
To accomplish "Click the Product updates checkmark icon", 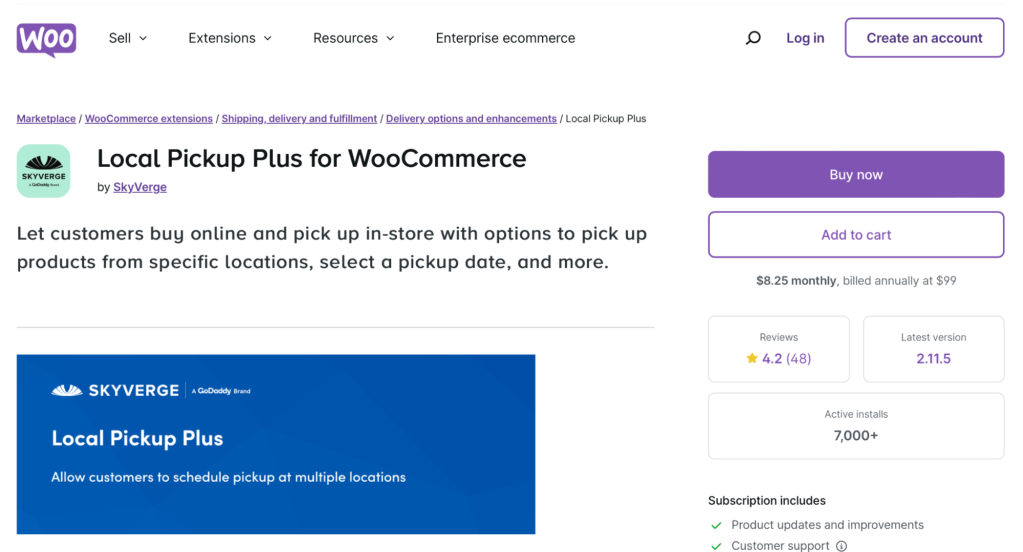I will pyautogui.click(x=716, y=525).
